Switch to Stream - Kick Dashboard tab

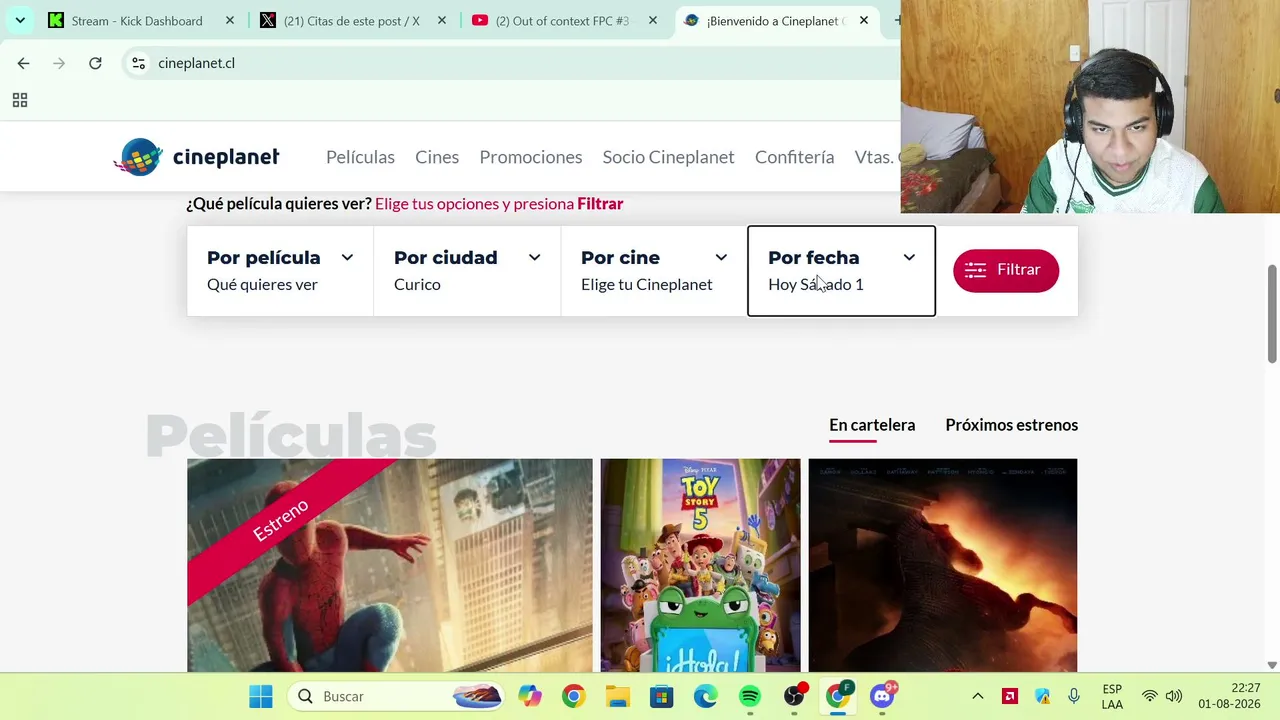(x=136, y=20)
